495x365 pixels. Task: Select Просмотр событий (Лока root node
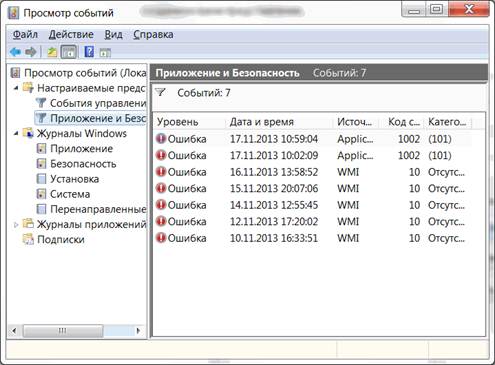tap(85, 73)
